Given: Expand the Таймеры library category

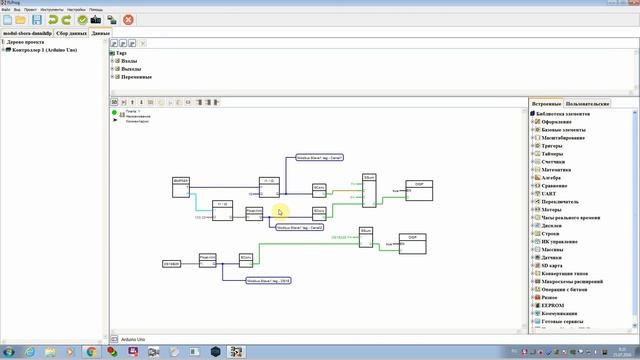Looking at the screenshot, I should coord(532,154).
